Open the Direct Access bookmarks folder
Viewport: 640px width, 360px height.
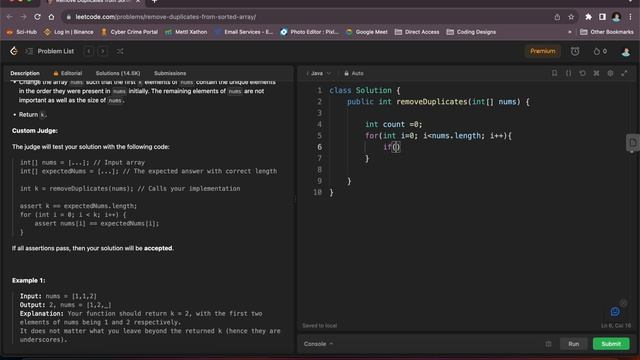point(417,32)
